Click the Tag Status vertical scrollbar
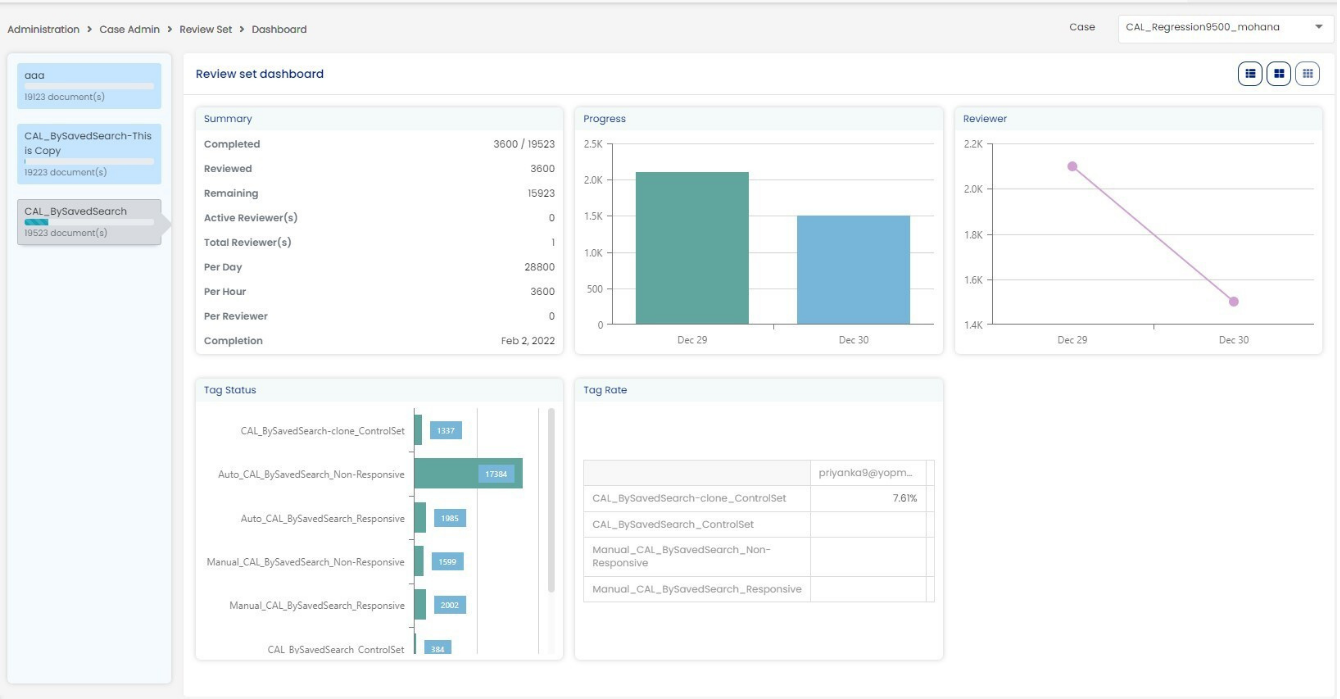The image size is (1340, 699). click(551, 500)
